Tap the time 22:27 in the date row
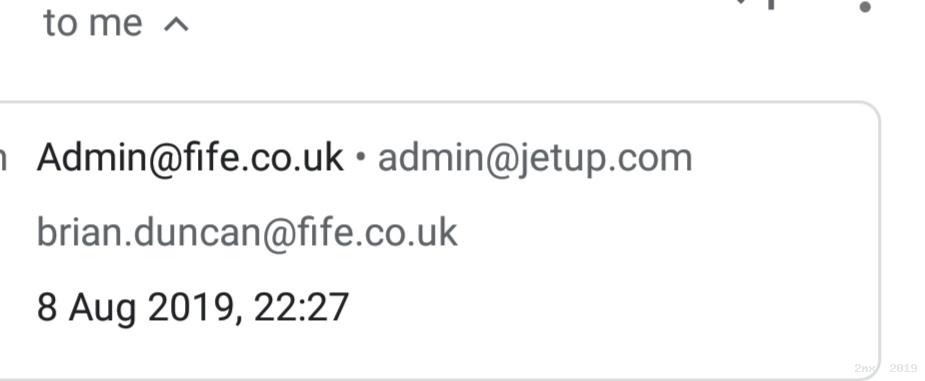 tap(301, 307)
